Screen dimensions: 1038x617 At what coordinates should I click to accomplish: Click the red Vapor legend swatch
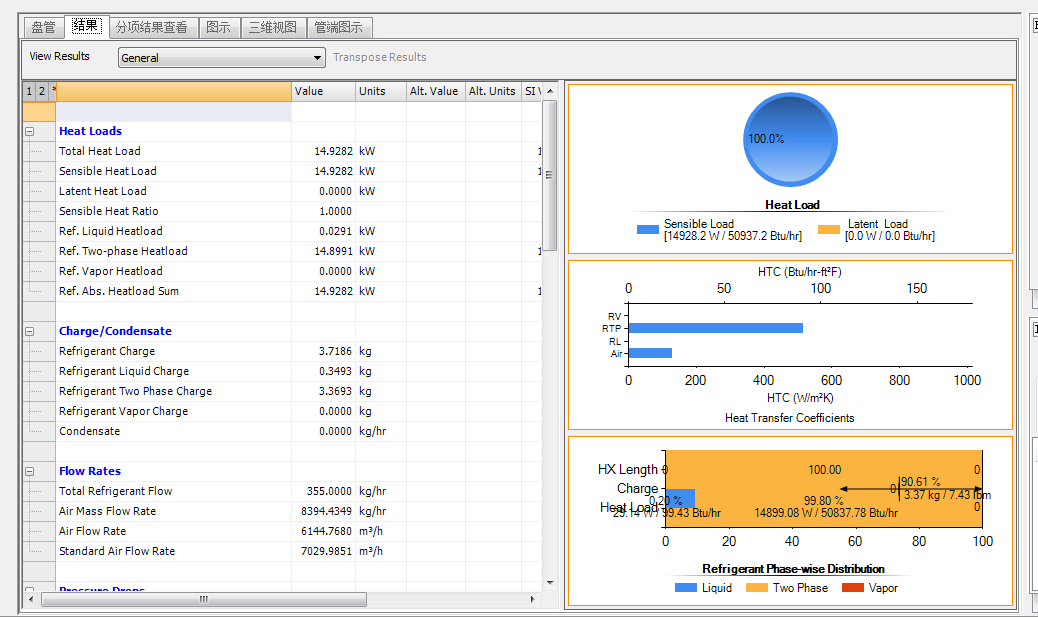pos(852,588)
